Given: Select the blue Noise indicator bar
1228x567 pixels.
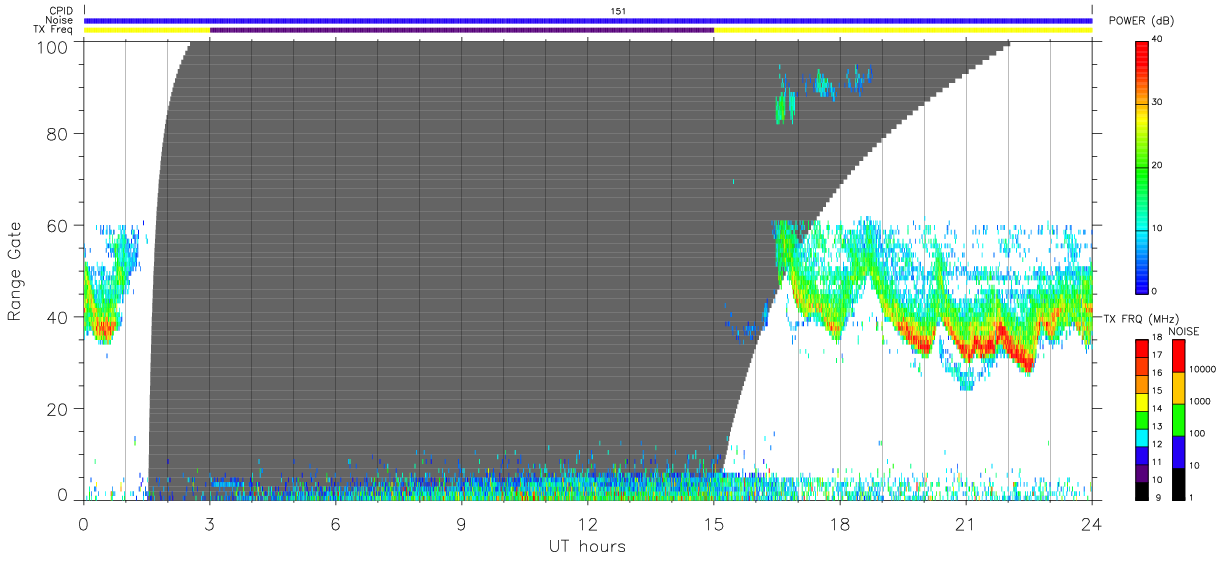Looking at the screenshot, I should [x=588, y=20].
